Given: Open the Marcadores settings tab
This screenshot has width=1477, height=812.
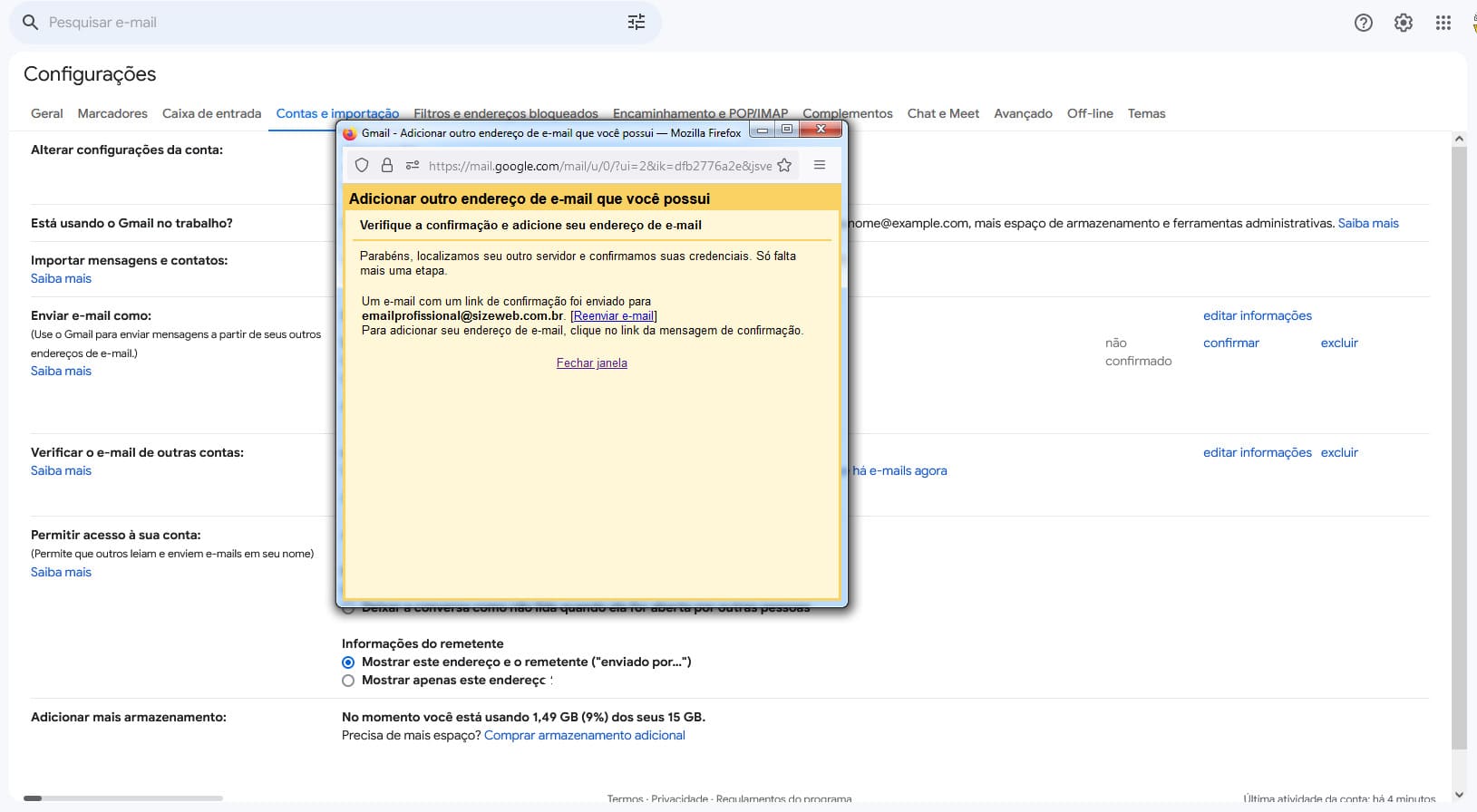Looking at the screenshot, I should [x=112, y=113].
